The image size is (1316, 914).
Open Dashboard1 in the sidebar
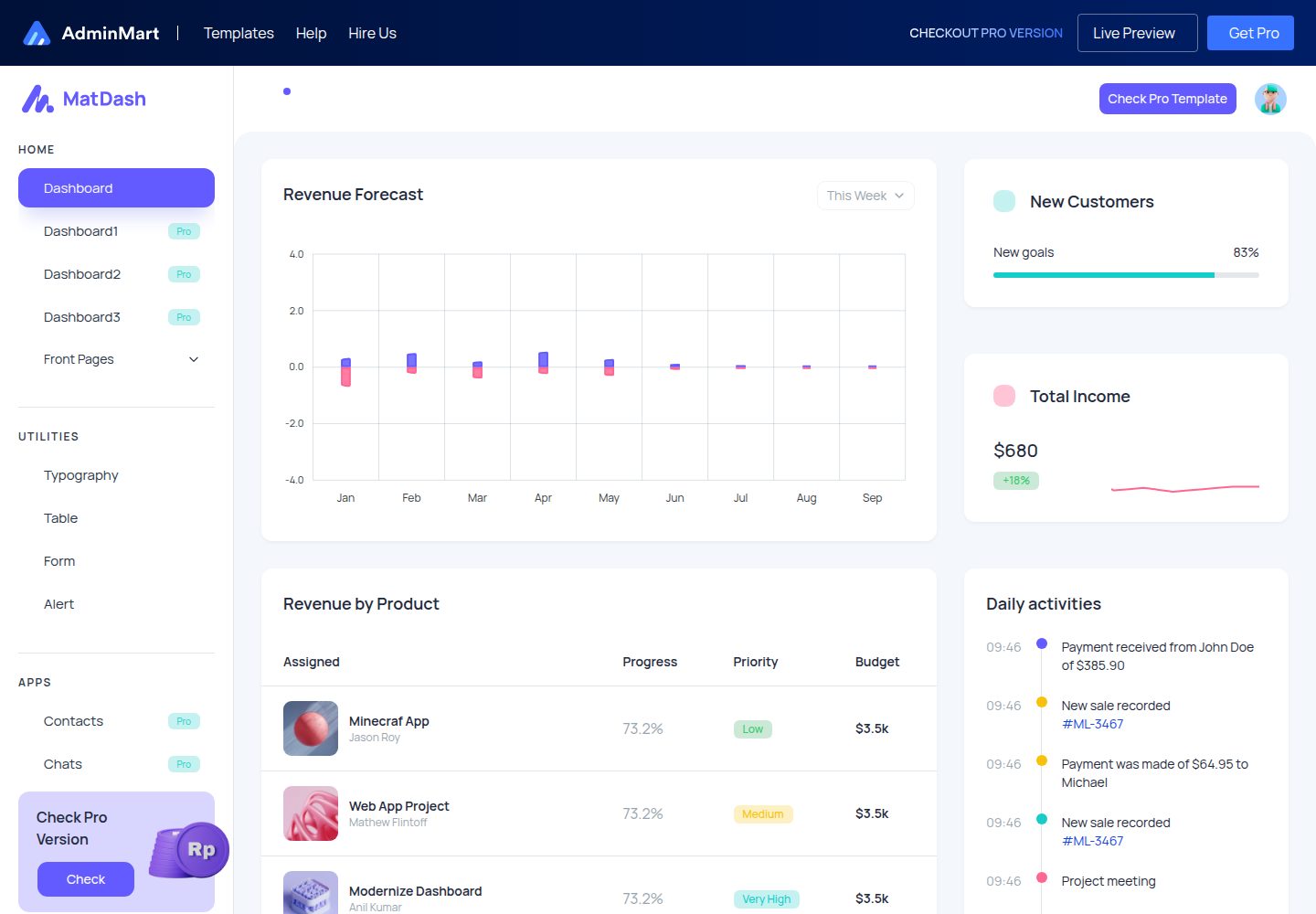[x=116, y=231]
